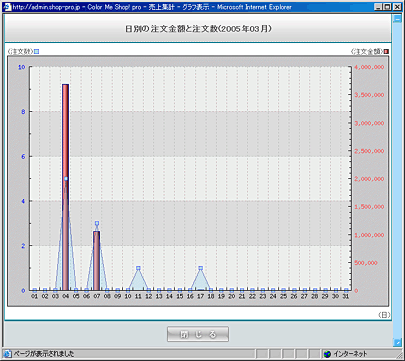Select the data point marker on day 17
Screen dimensions: 405x361
(200, 268)
